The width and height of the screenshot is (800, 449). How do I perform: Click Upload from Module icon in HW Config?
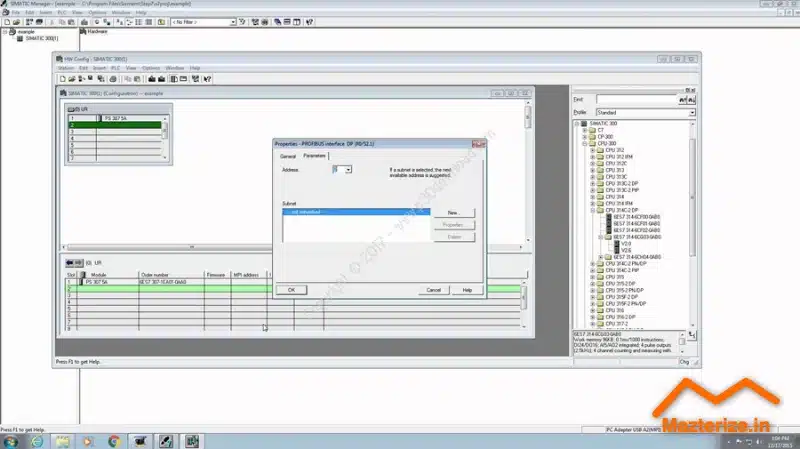(x=161, y=79)
